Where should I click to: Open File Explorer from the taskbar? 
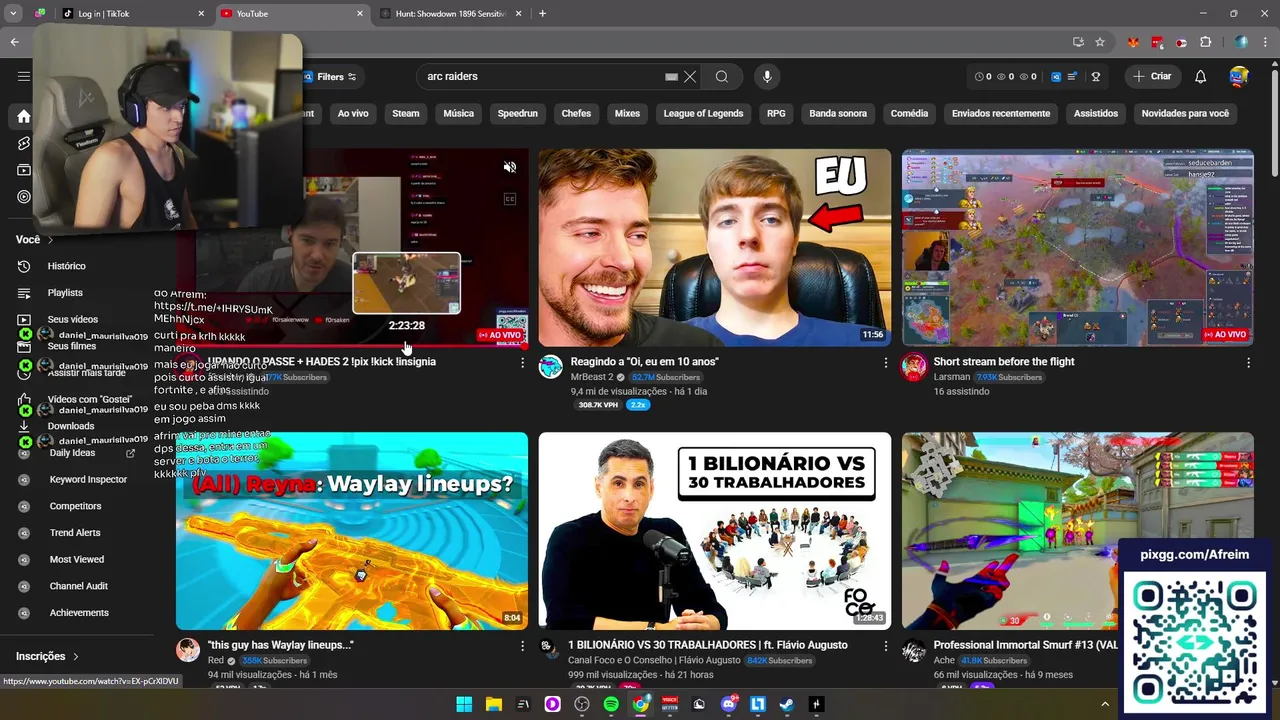pyautogui.click(x=493, y=704)
